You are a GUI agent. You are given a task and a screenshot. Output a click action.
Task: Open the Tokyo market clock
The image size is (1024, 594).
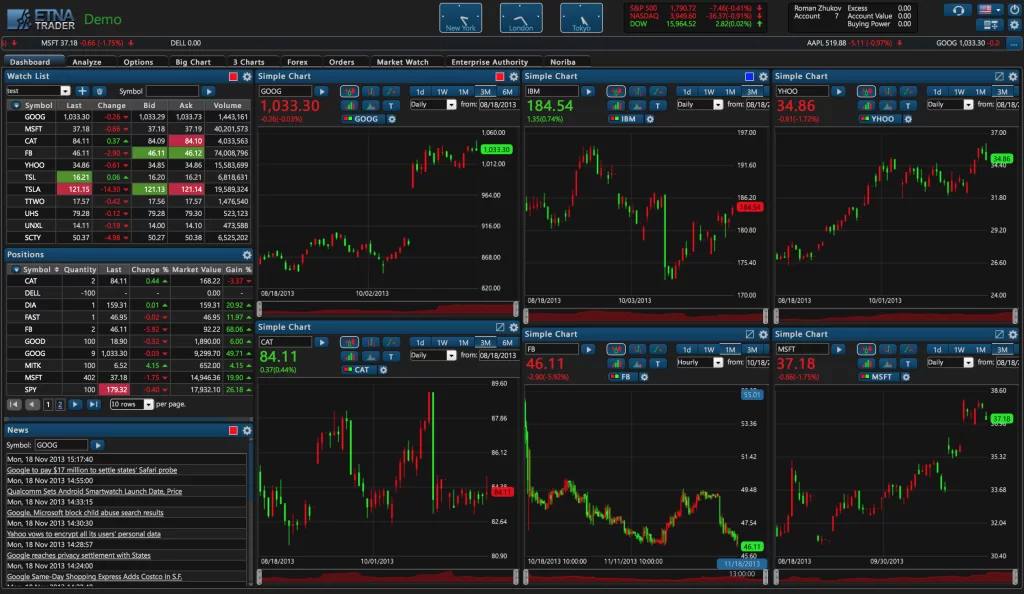coord(581,18)
